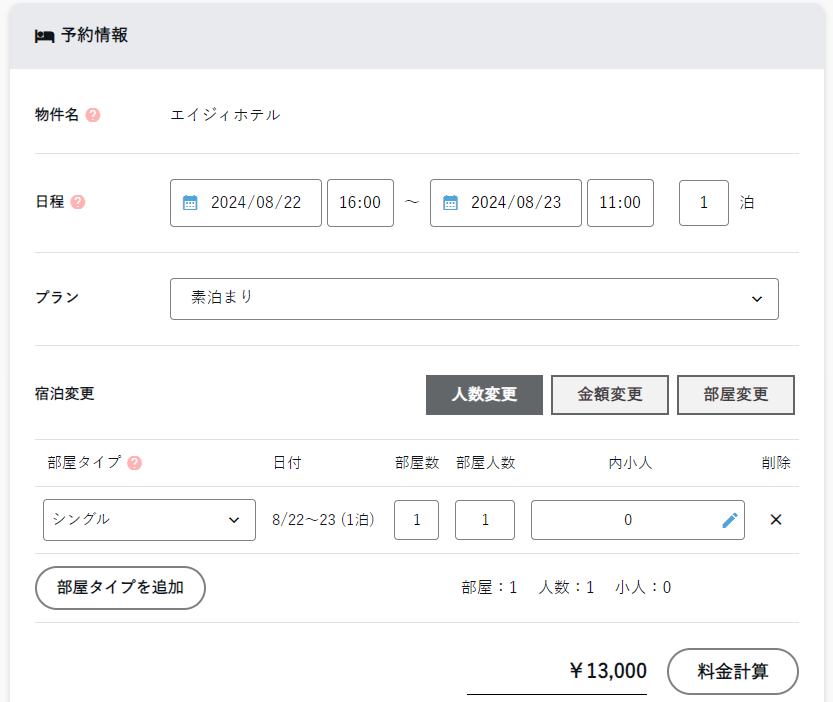Click the help icon next to 物件名
This screenshot has height=702, width=833.
point(93,115)
